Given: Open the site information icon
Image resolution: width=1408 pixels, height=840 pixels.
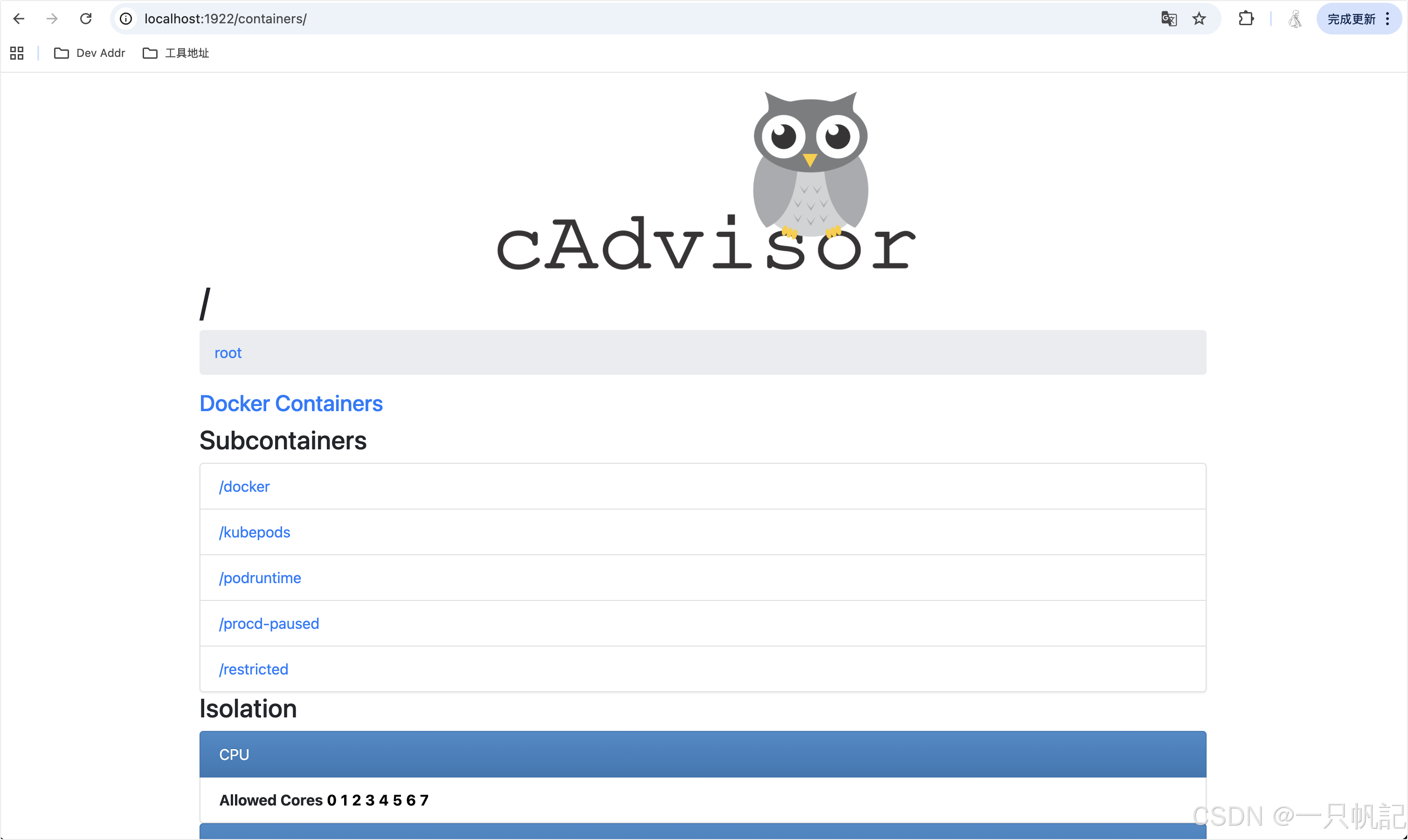Looking at the screenshot, I should [126, 19].
